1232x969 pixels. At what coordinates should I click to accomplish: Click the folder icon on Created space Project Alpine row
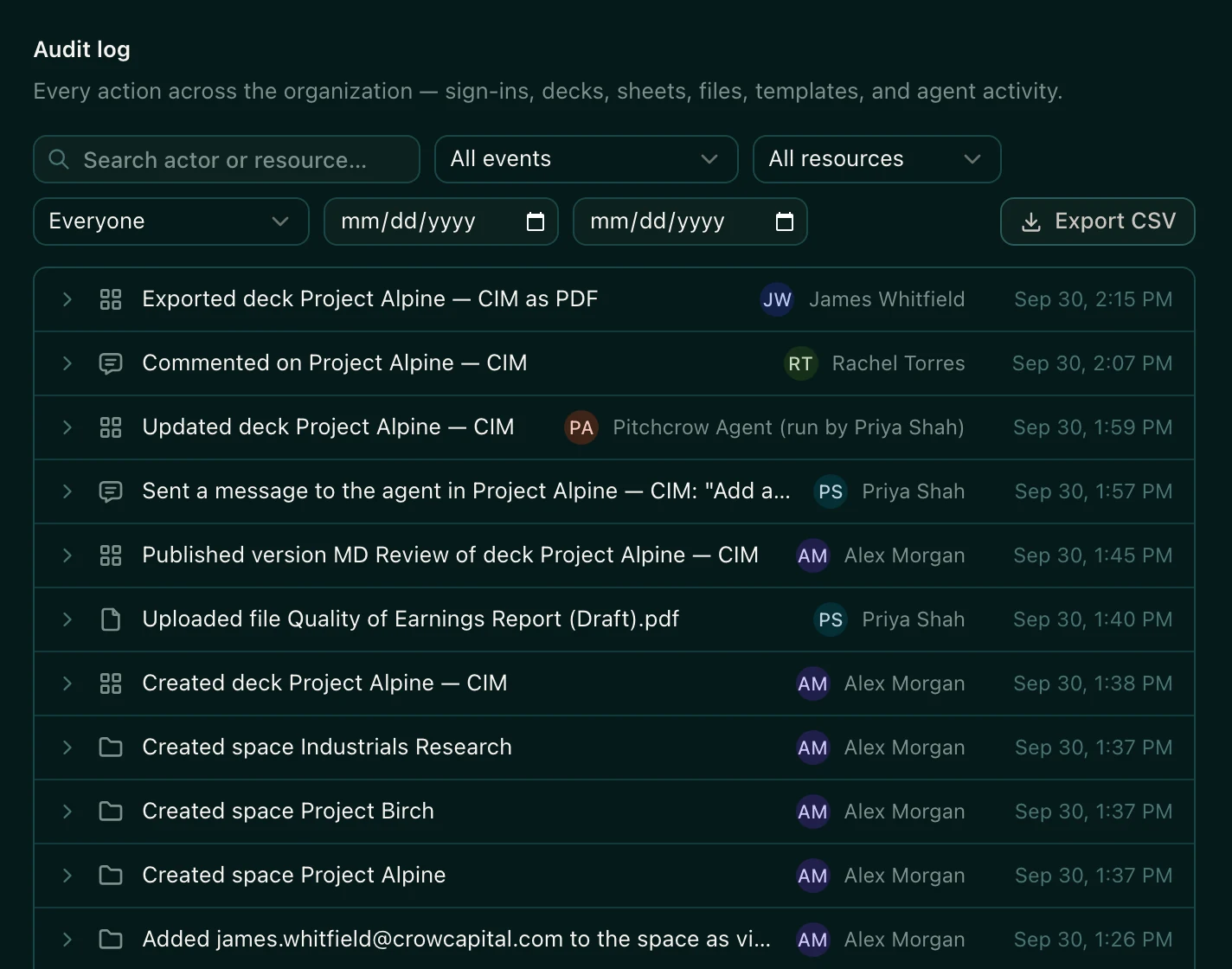pos(111,876)
